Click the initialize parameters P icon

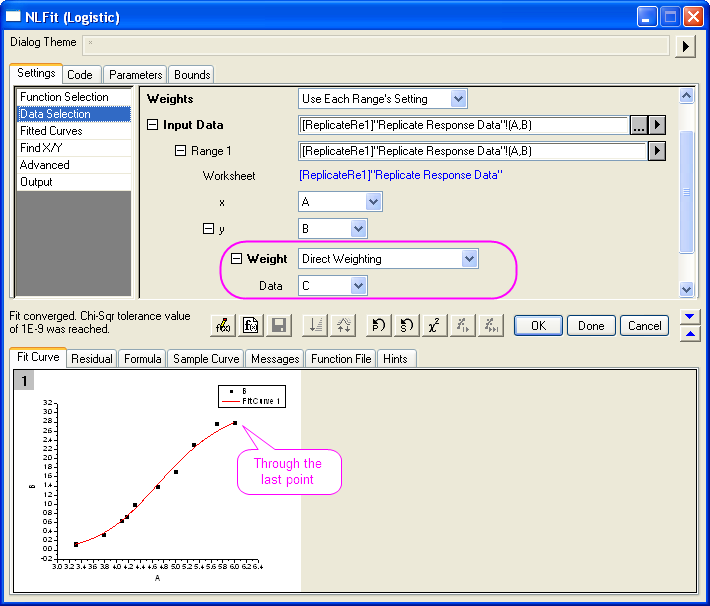pos(379,326)
